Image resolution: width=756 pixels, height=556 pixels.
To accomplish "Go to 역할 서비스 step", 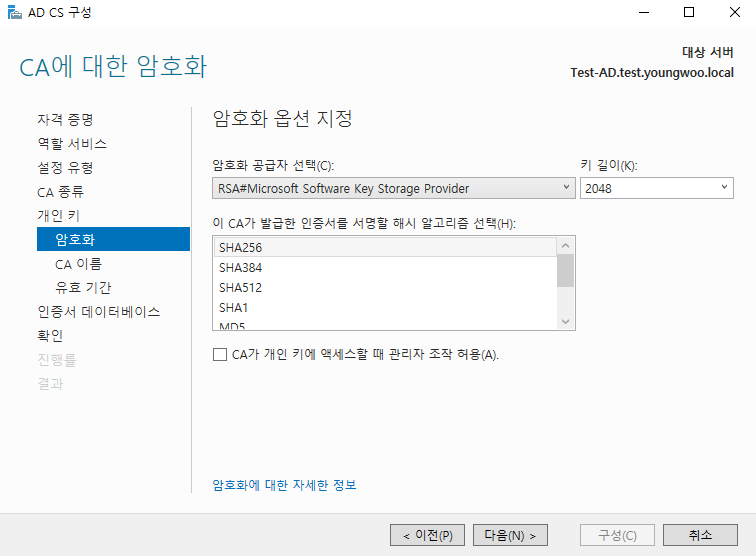I will 72,144.
